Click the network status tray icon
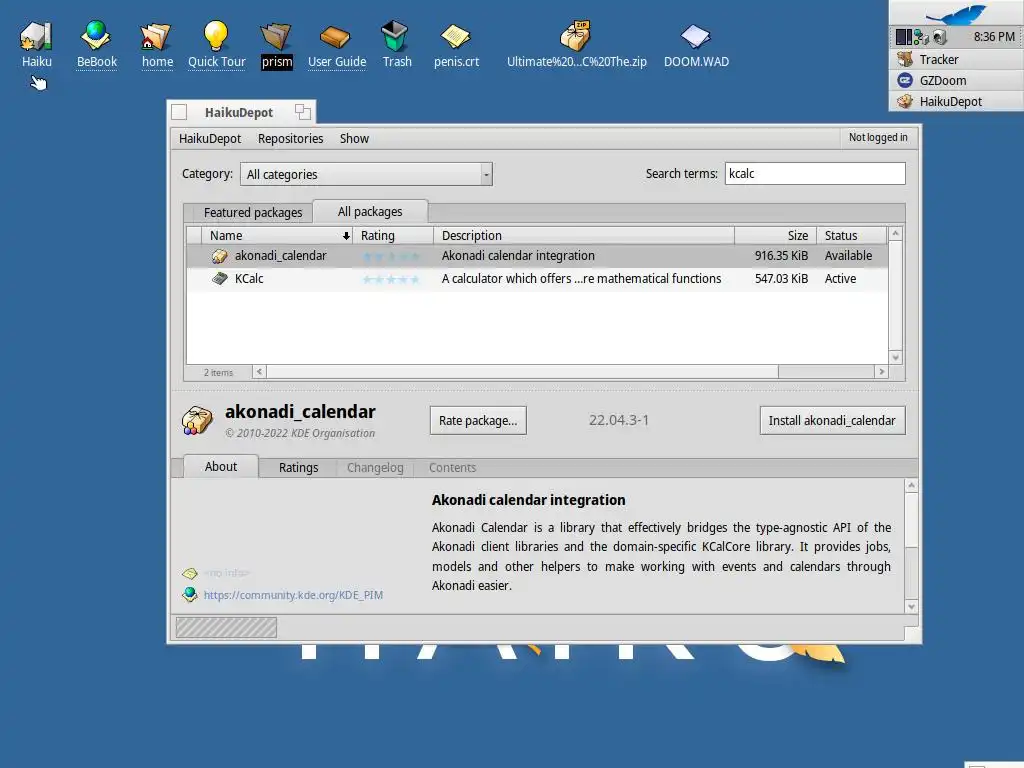 click(x=921, y=37)
